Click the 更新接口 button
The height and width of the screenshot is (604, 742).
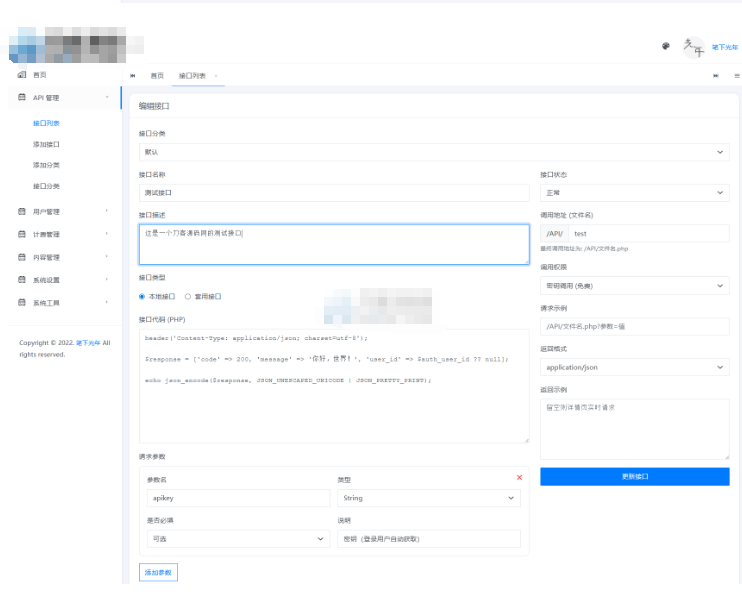point(634,477)
